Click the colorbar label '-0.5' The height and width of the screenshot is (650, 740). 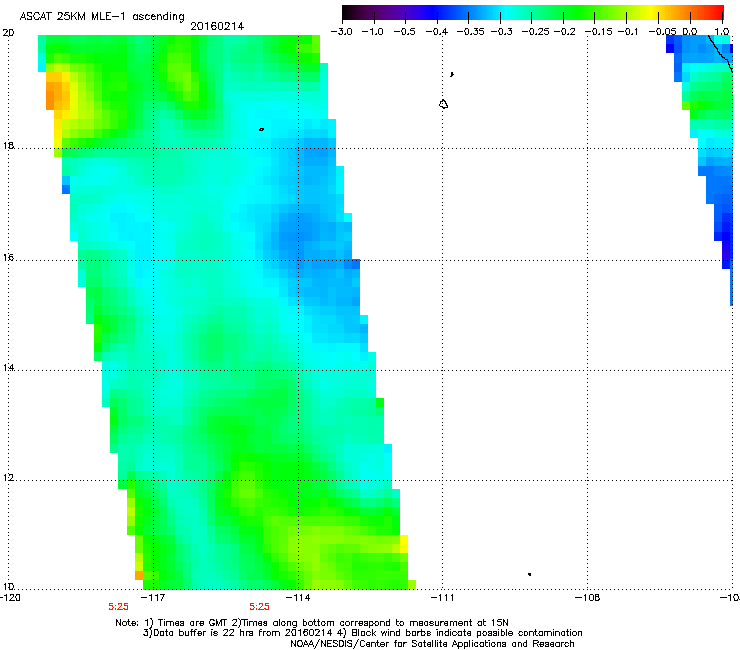click(x=404, y=32)
